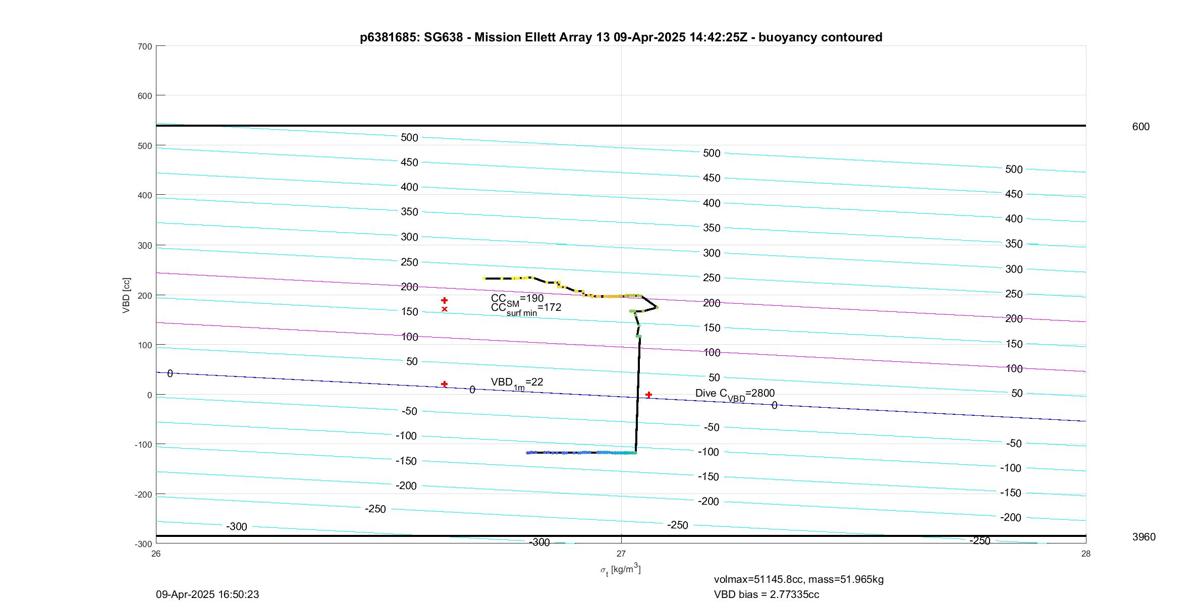Select the x-axis tick label 26
Image resolution: width=1200 pixels, height=611 pixels.
[x=156, y=553]
